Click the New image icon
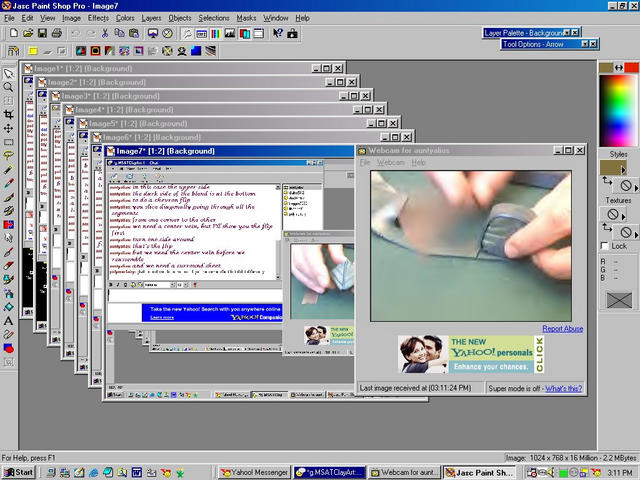Screen dimensions: 640x480 (13, 33)
